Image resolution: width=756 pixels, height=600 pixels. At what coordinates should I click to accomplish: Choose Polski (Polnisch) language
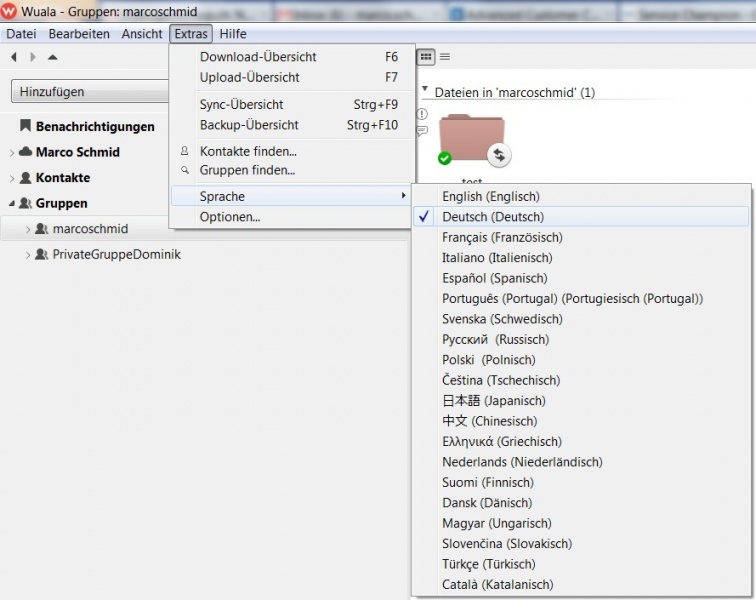point(581,360)
